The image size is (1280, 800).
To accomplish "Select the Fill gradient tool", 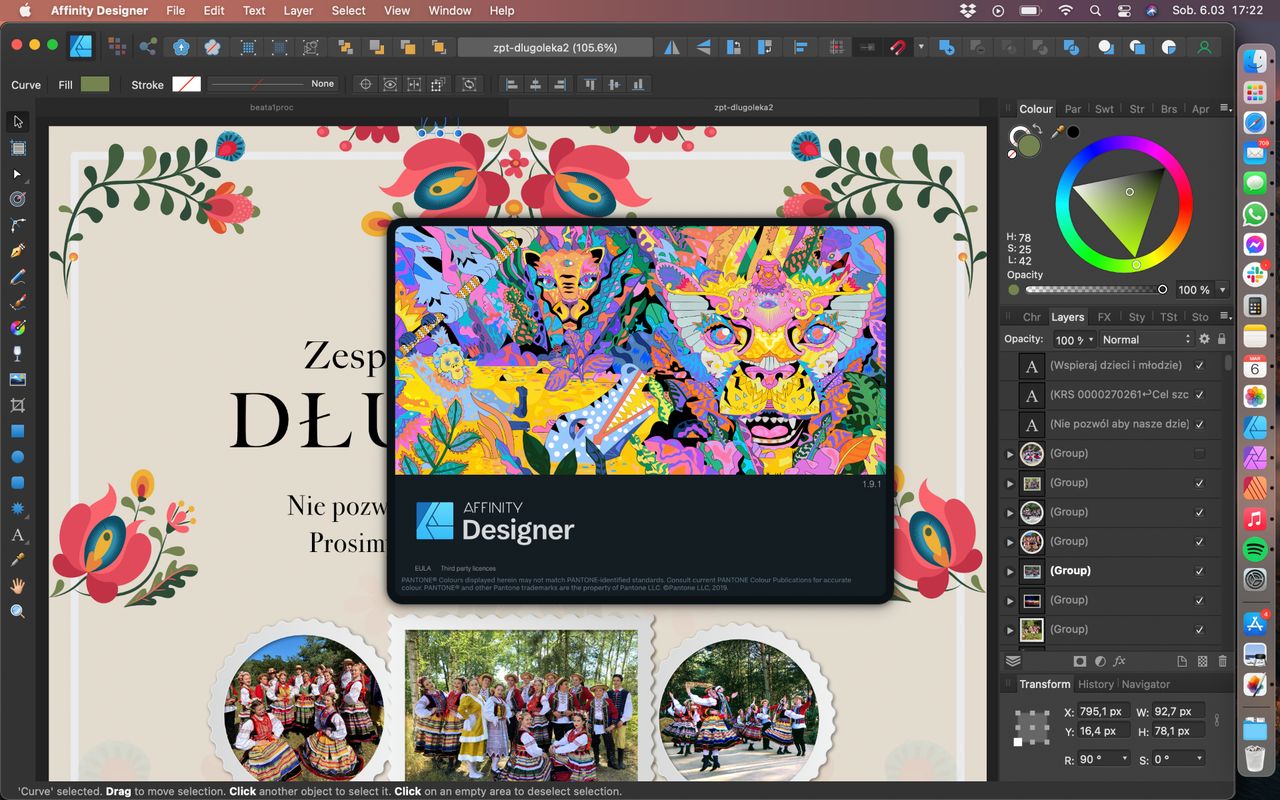I will click(18, 328).
